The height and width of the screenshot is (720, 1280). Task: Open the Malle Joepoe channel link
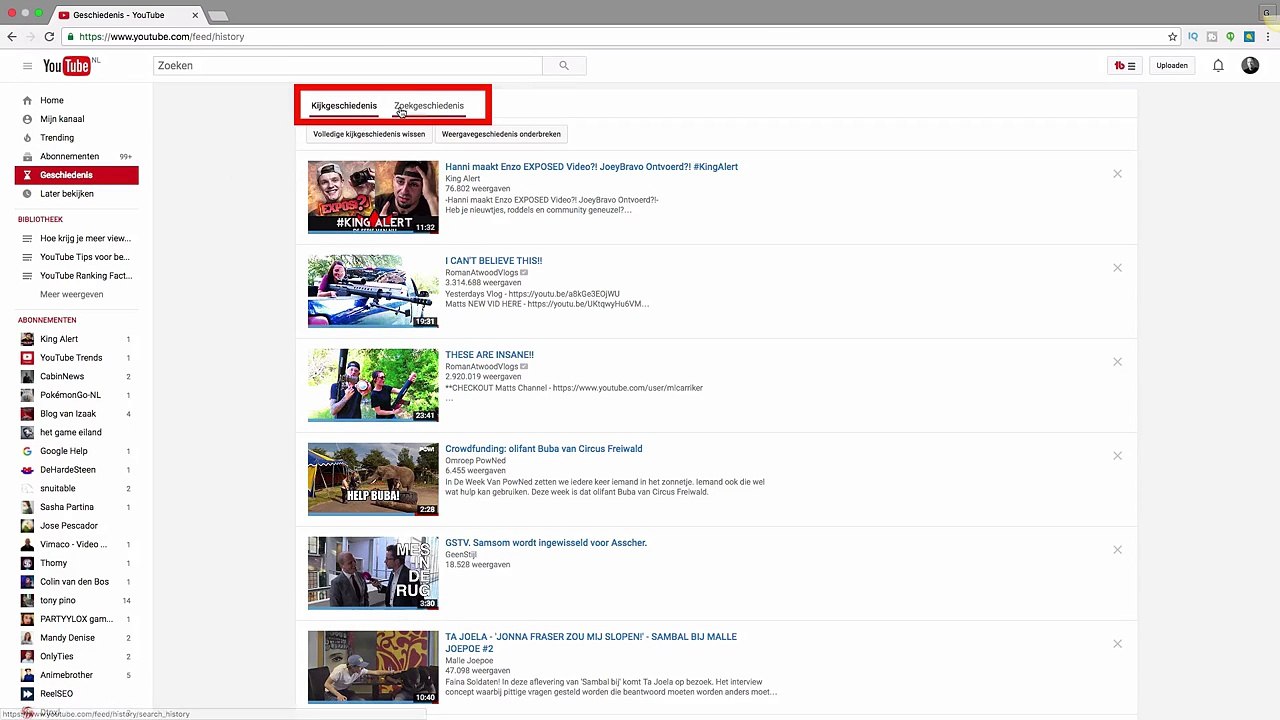coord(468,661)
